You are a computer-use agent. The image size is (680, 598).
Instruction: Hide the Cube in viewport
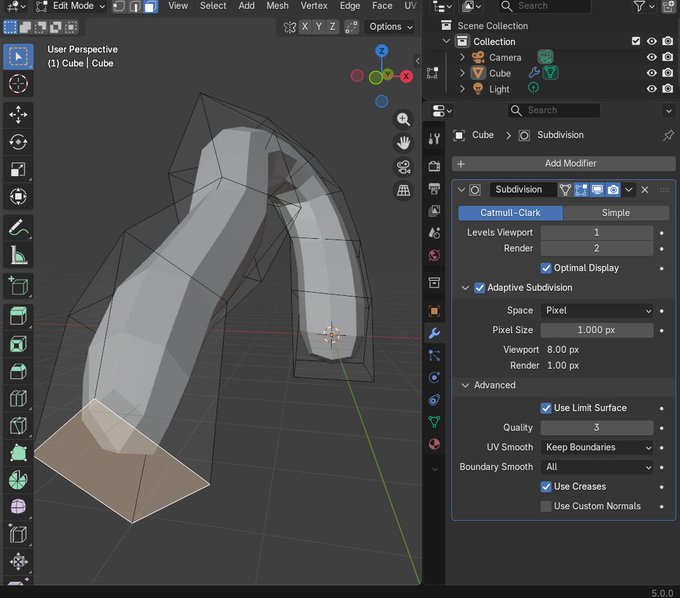651,73
